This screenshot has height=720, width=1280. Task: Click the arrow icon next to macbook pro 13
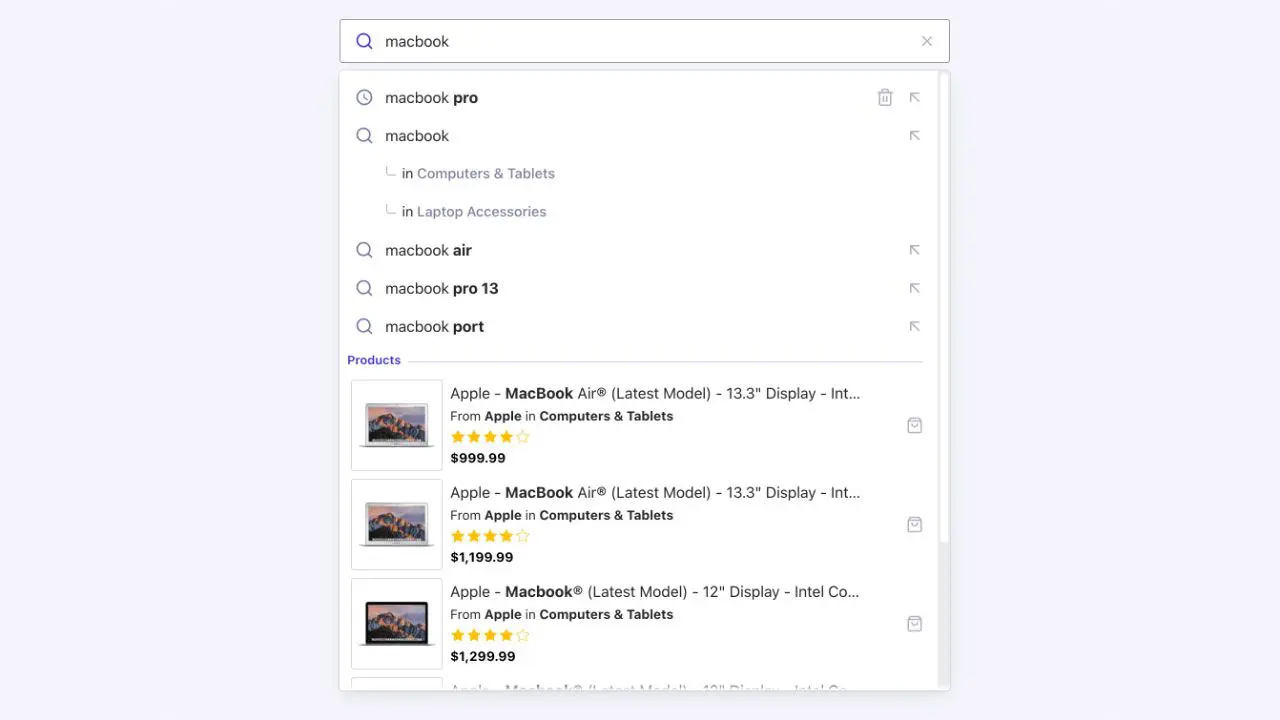(914, 288)
